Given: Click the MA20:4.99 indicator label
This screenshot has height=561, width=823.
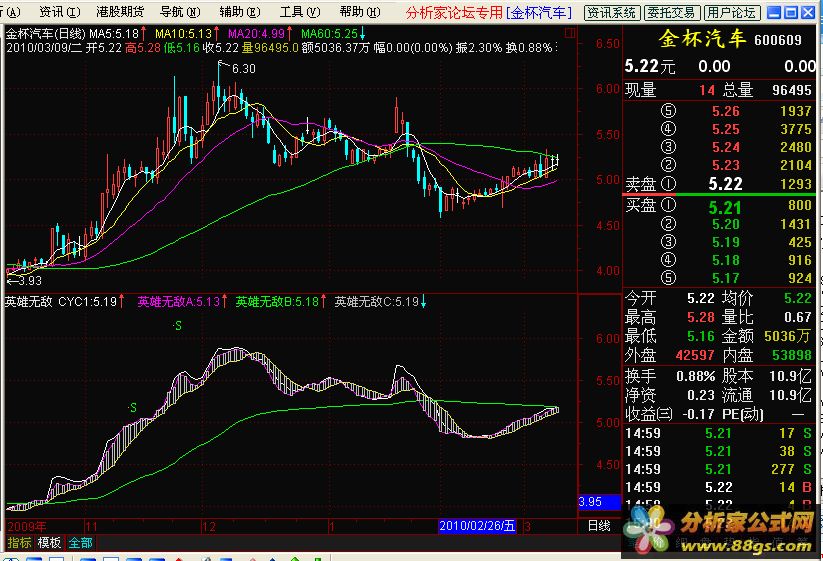Looking at the screenshot, I should tap(260, 34).
